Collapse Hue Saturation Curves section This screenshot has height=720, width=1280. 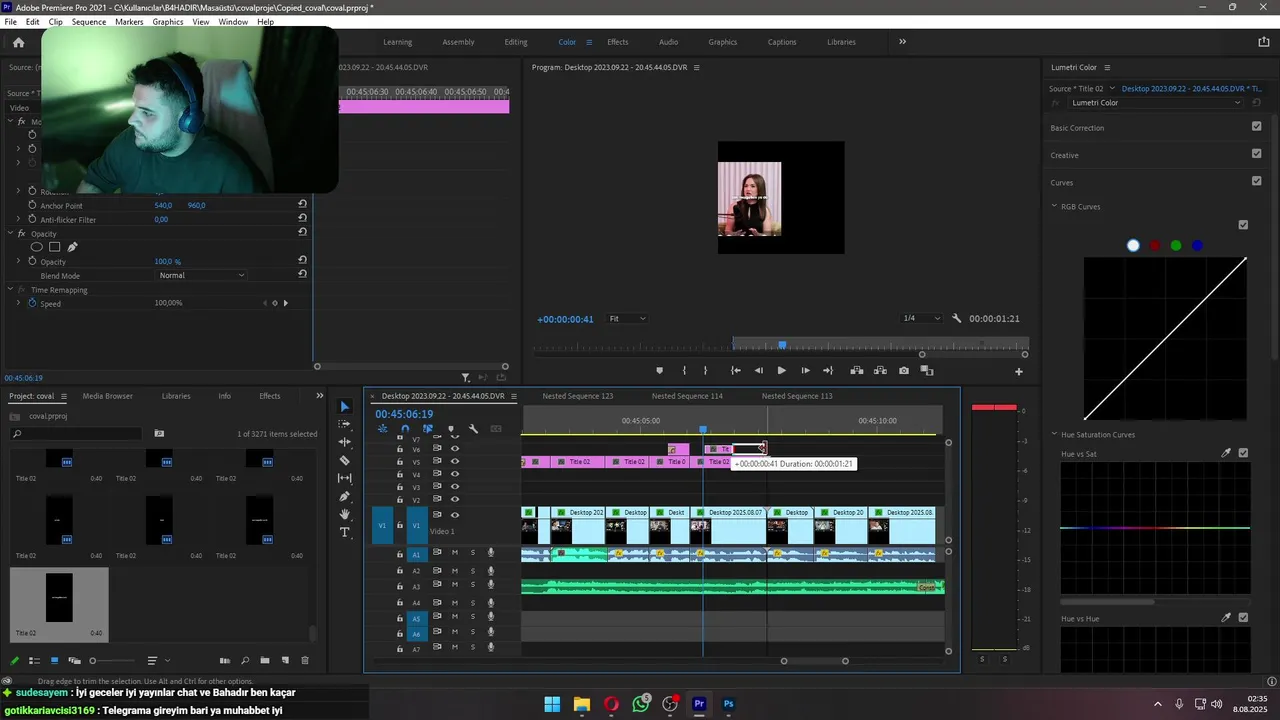pos(1054,434)
